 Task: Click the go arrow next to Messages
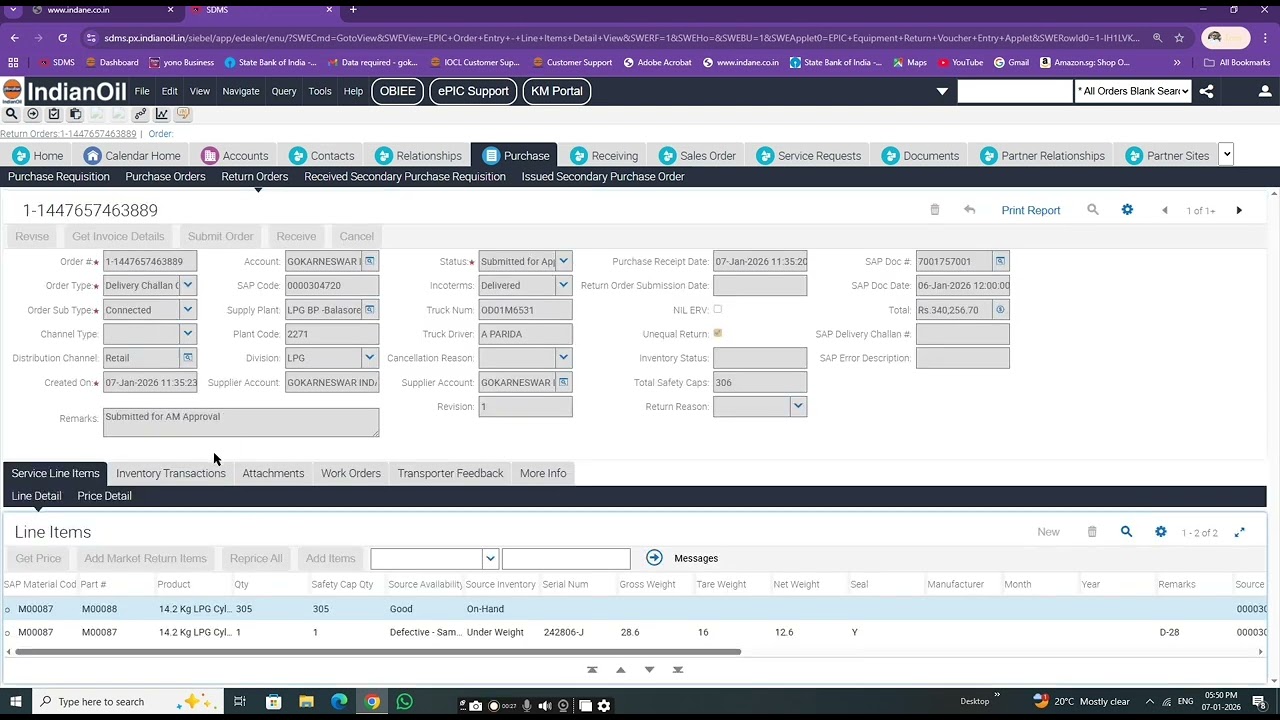654,558
